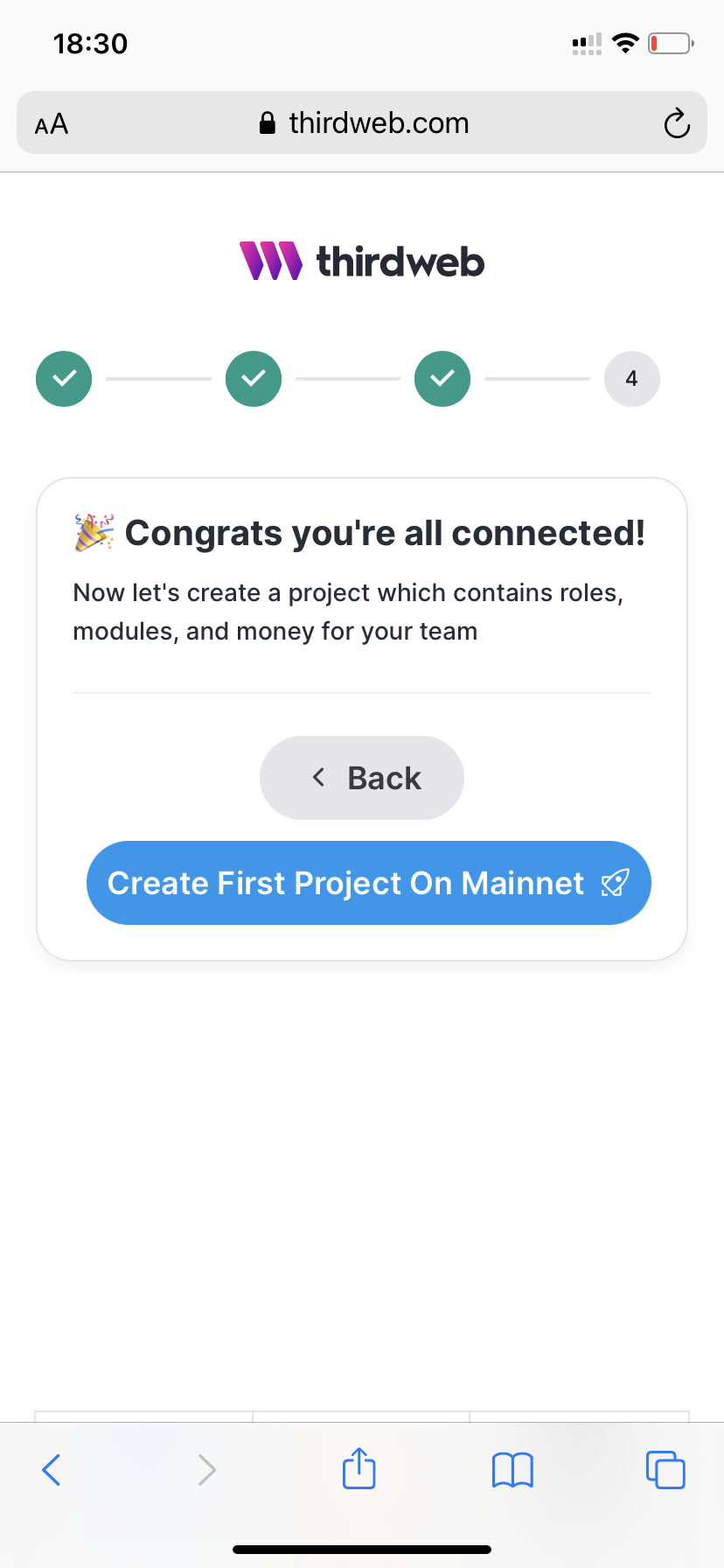Click the thirdweb wordmark text

tap(400, 261)
